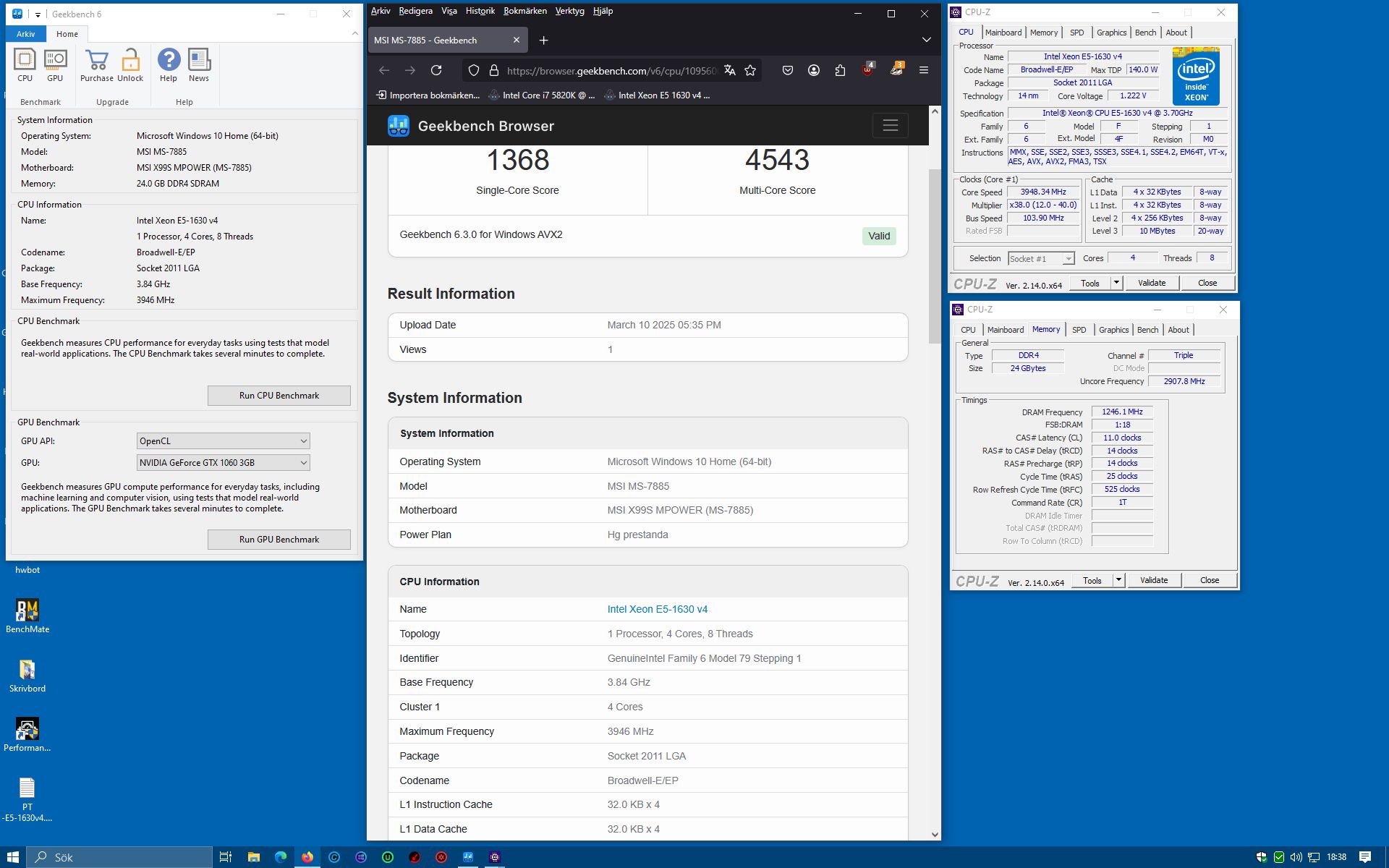Click Run GPU Benchmark button

(x=279, y=540)
